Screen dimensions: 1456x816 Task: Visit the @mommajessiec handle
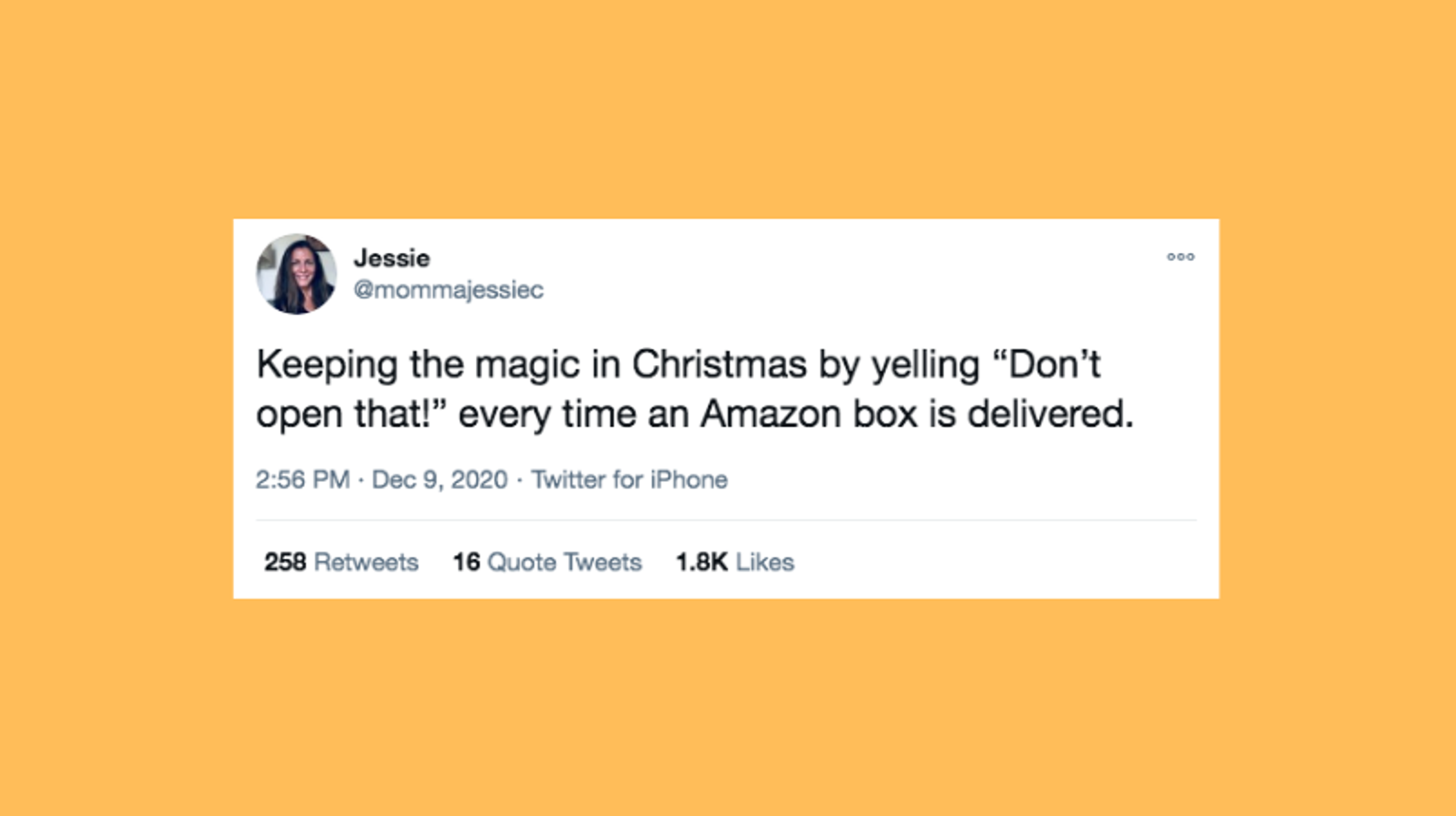point(448,290)
